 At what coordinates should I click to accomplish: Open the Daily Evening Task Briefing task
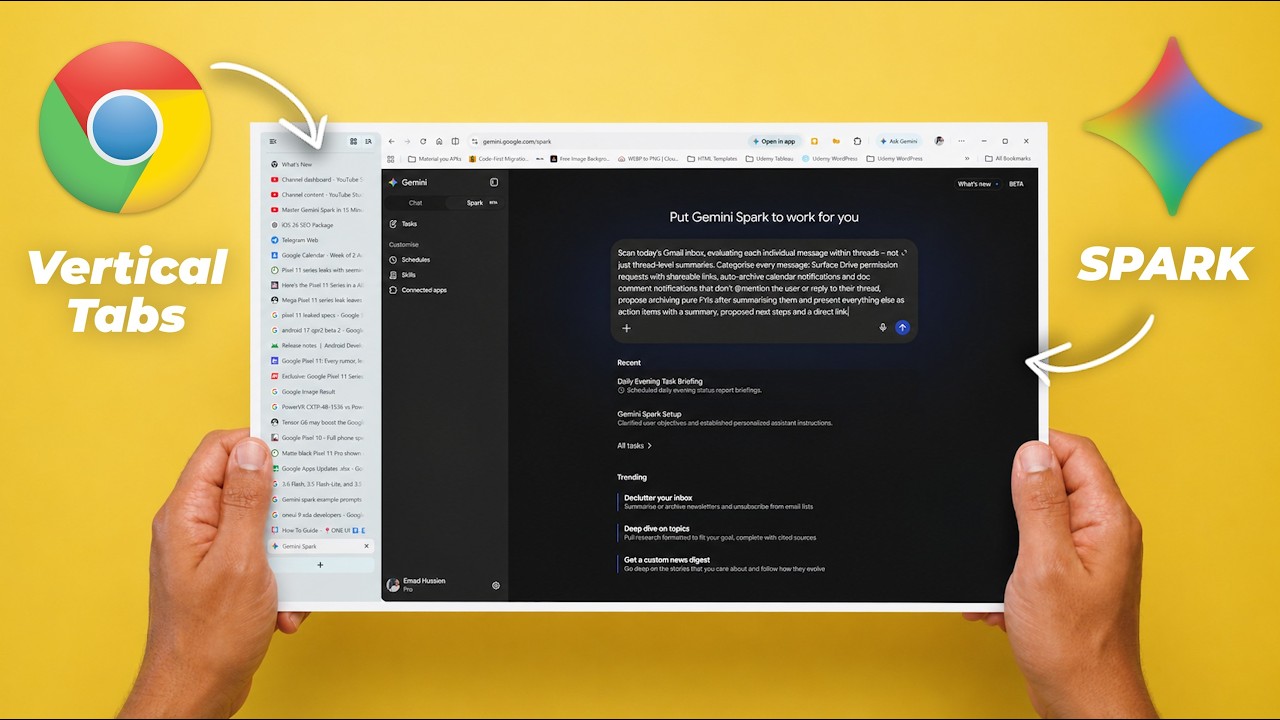[690, 385]
